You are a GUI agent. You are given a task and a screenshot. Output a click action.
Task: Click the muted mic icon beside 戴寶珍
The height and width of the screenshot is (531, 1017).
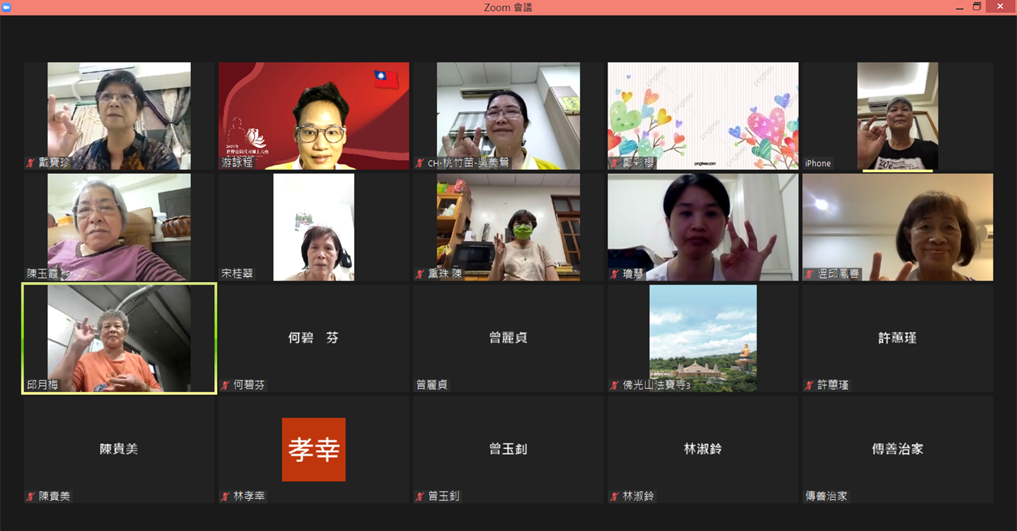[31, 163]
